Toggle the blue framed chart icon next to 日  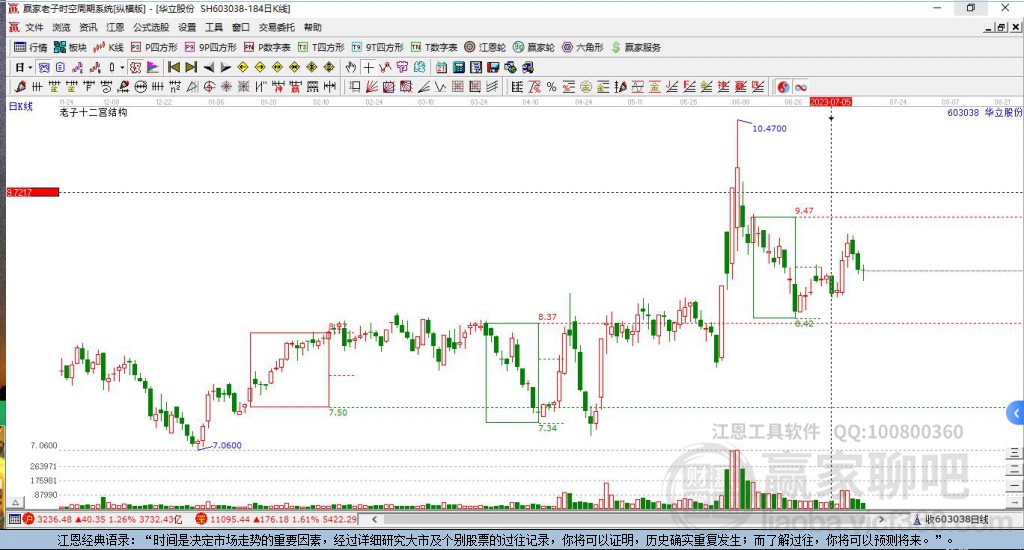pyautogui.click(x=43, y=67)
